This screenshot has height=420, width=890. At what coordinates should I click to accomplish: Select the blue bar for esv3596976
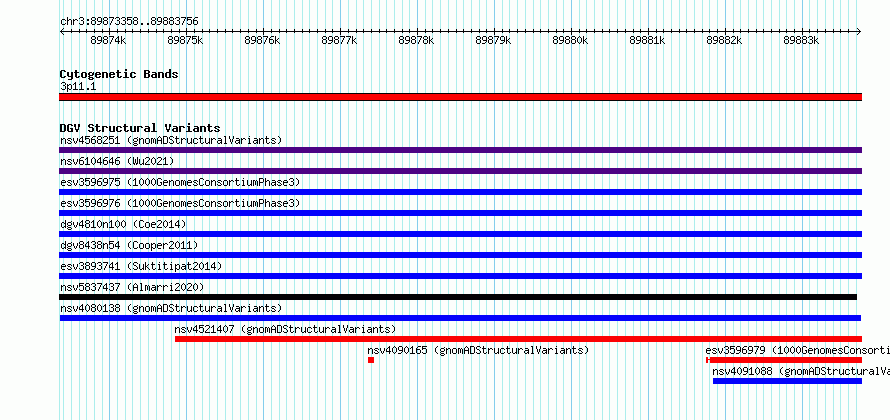461,213
